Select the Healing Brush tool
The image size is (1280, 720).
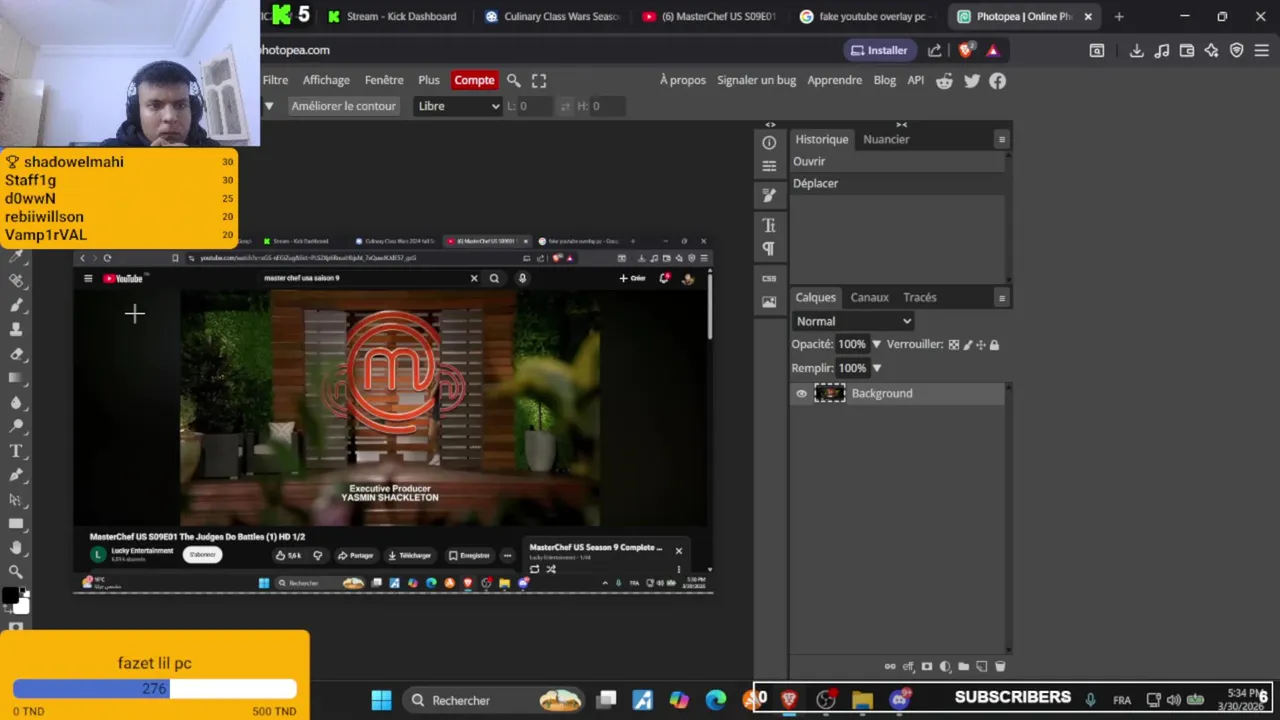coord(16,281)
